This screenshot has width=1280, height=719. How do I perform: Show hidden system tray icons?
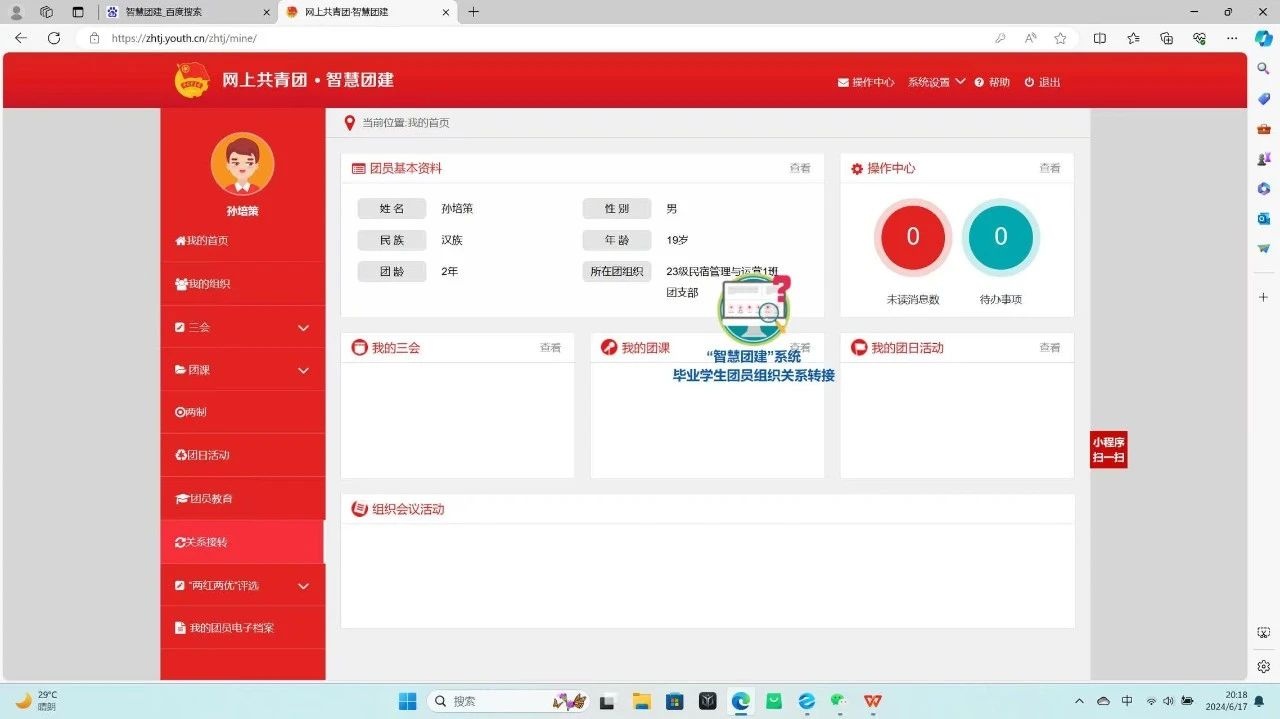(1078, 701)
